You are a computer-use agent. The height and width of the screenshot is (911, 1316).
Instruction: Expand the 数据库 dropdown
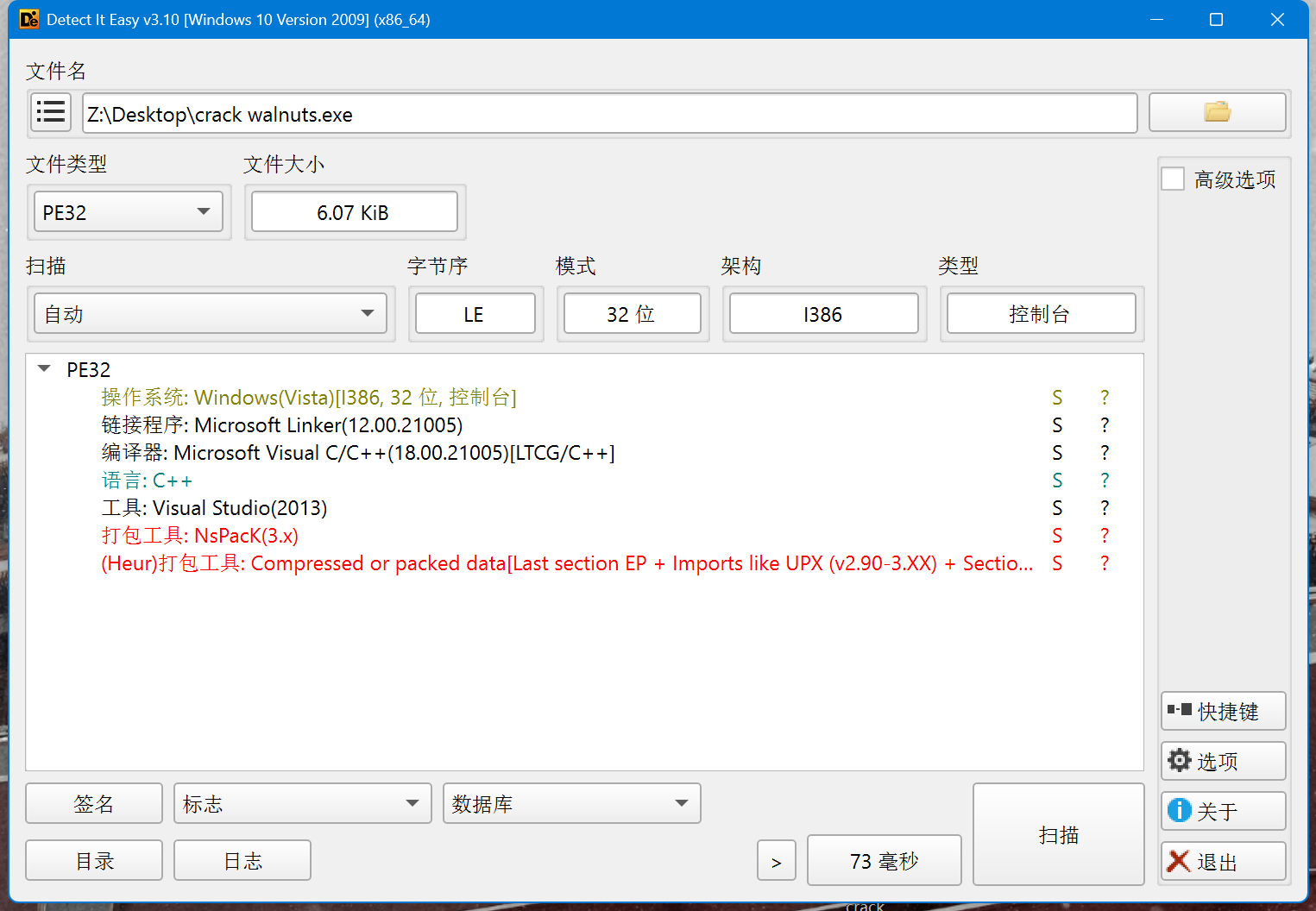(x=571, y=803)
